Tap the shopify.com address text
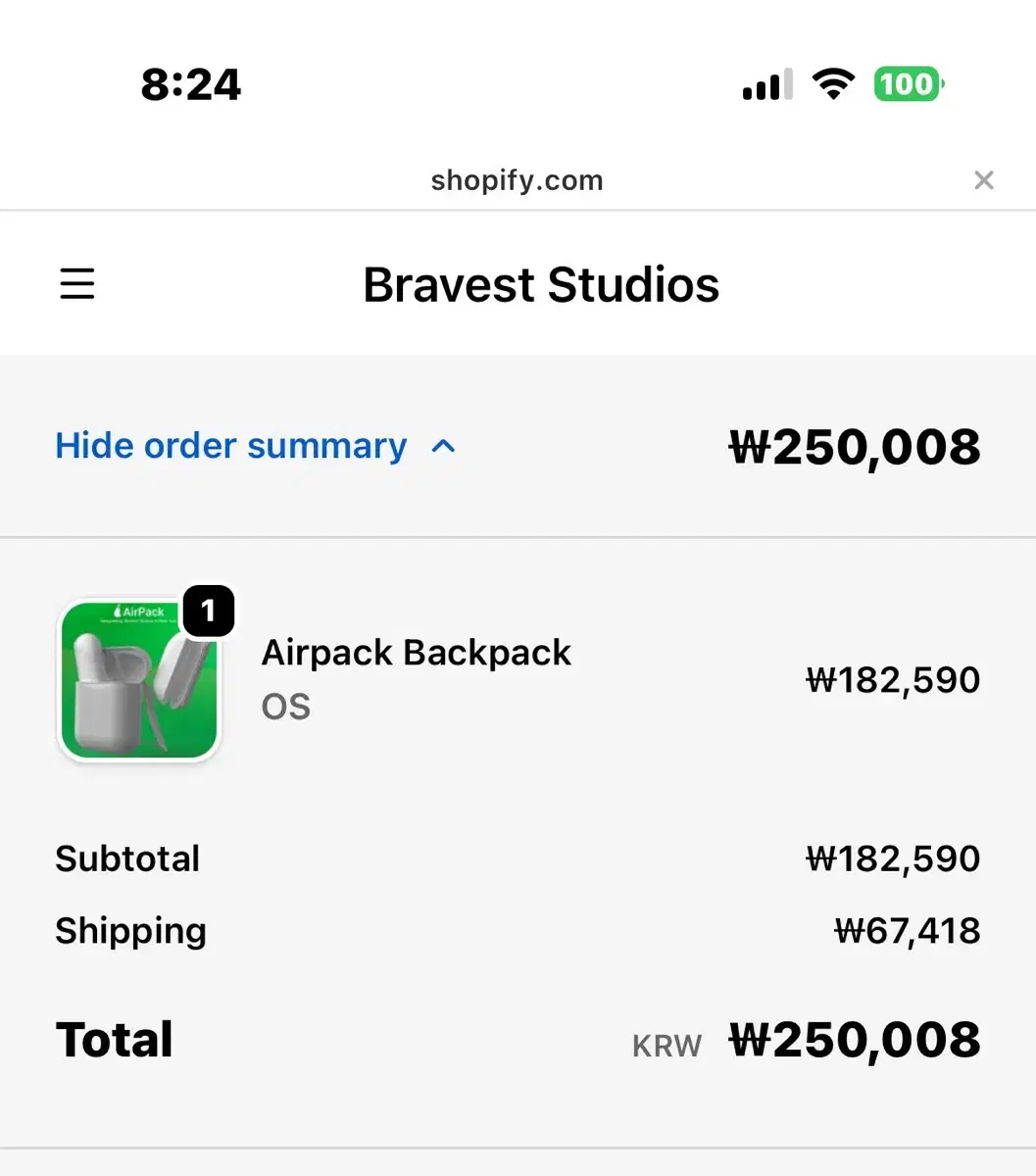 pos(517,180)
